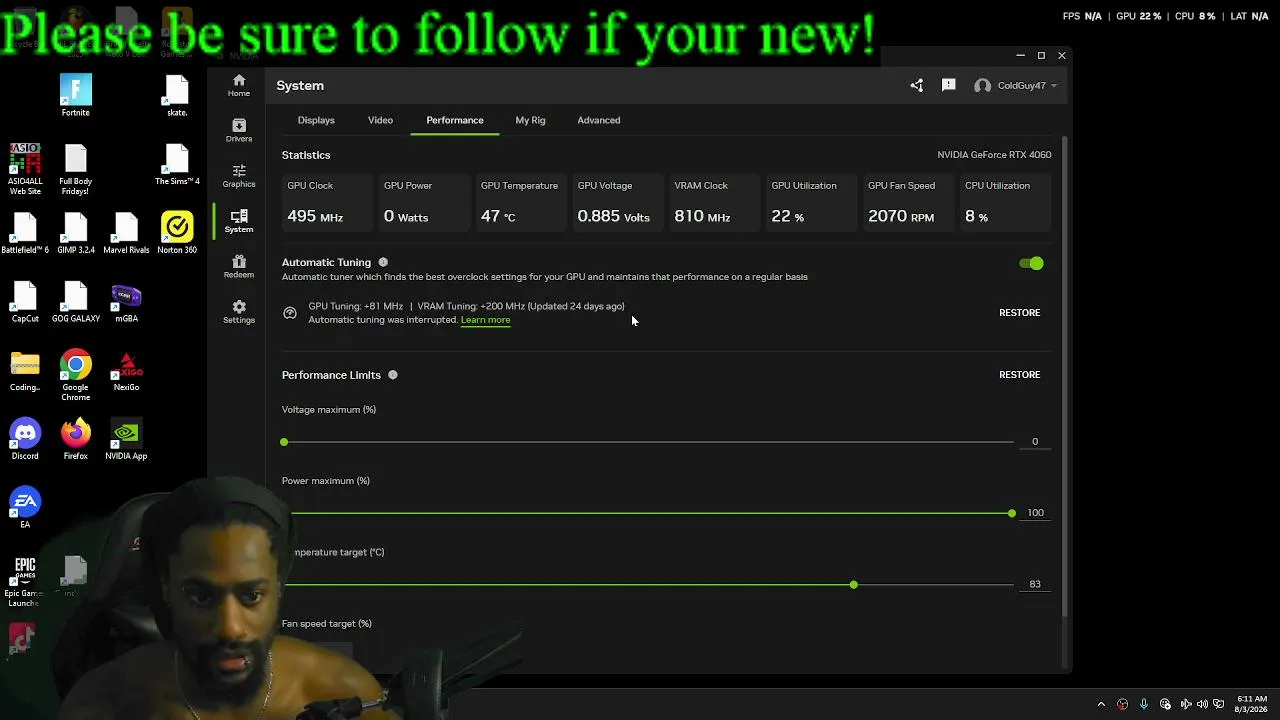Select the Fortnite desktop shortcut
1280x720 pixels.
pyautogui.click(x=76, y=96)
